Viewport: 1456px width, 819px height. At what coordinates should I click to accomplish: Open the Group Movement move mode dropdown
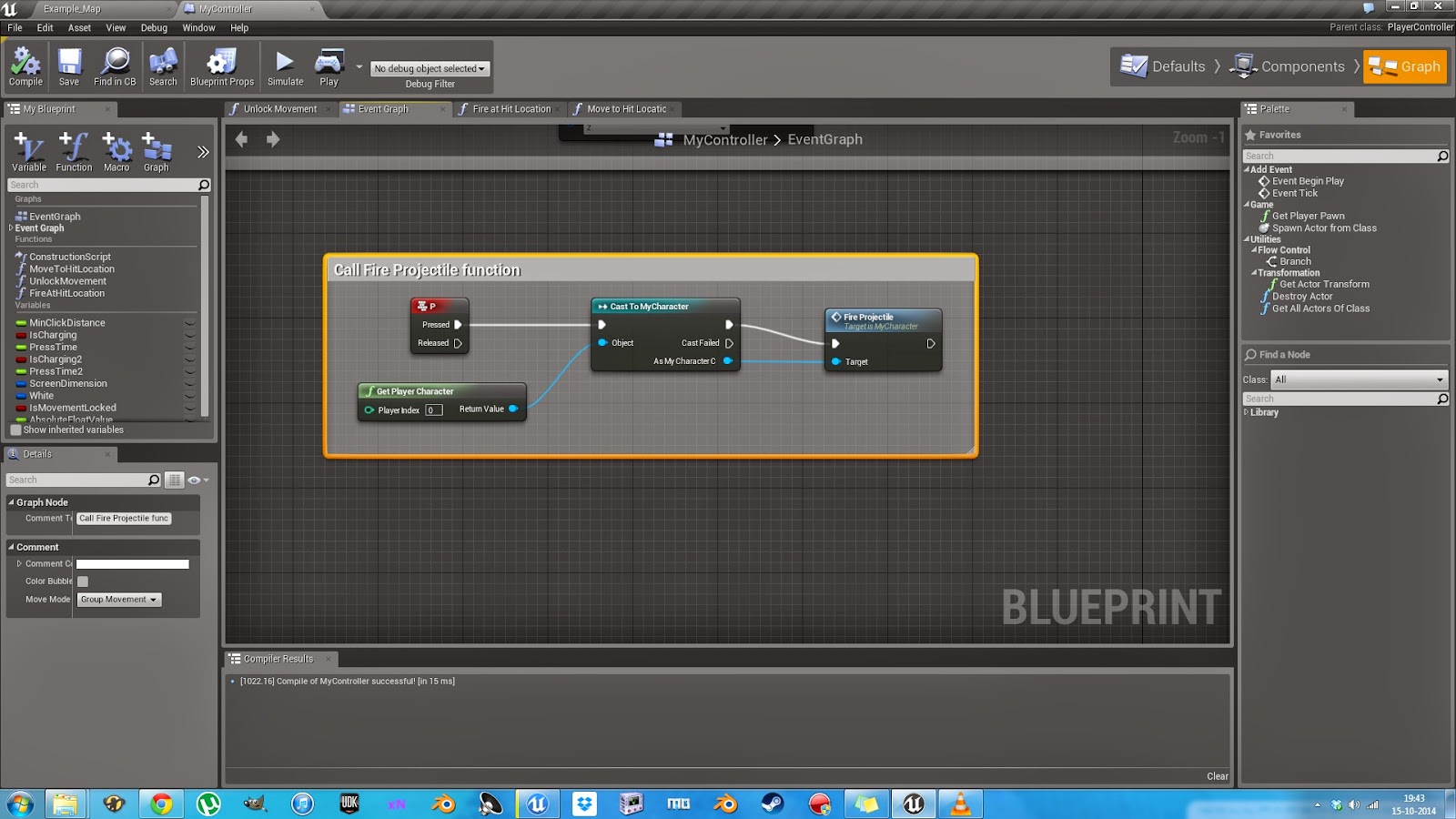pyautogui.click(x=118, y=599)
